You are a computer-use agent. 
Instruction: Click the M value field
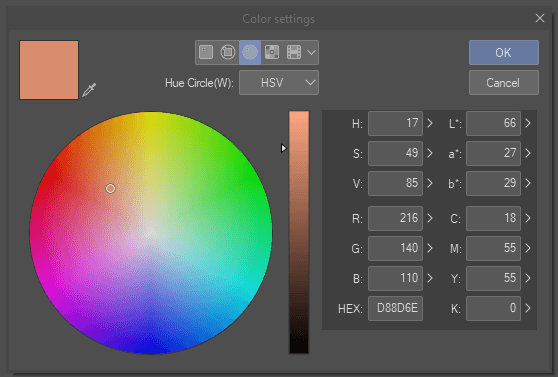click(493, 248)
